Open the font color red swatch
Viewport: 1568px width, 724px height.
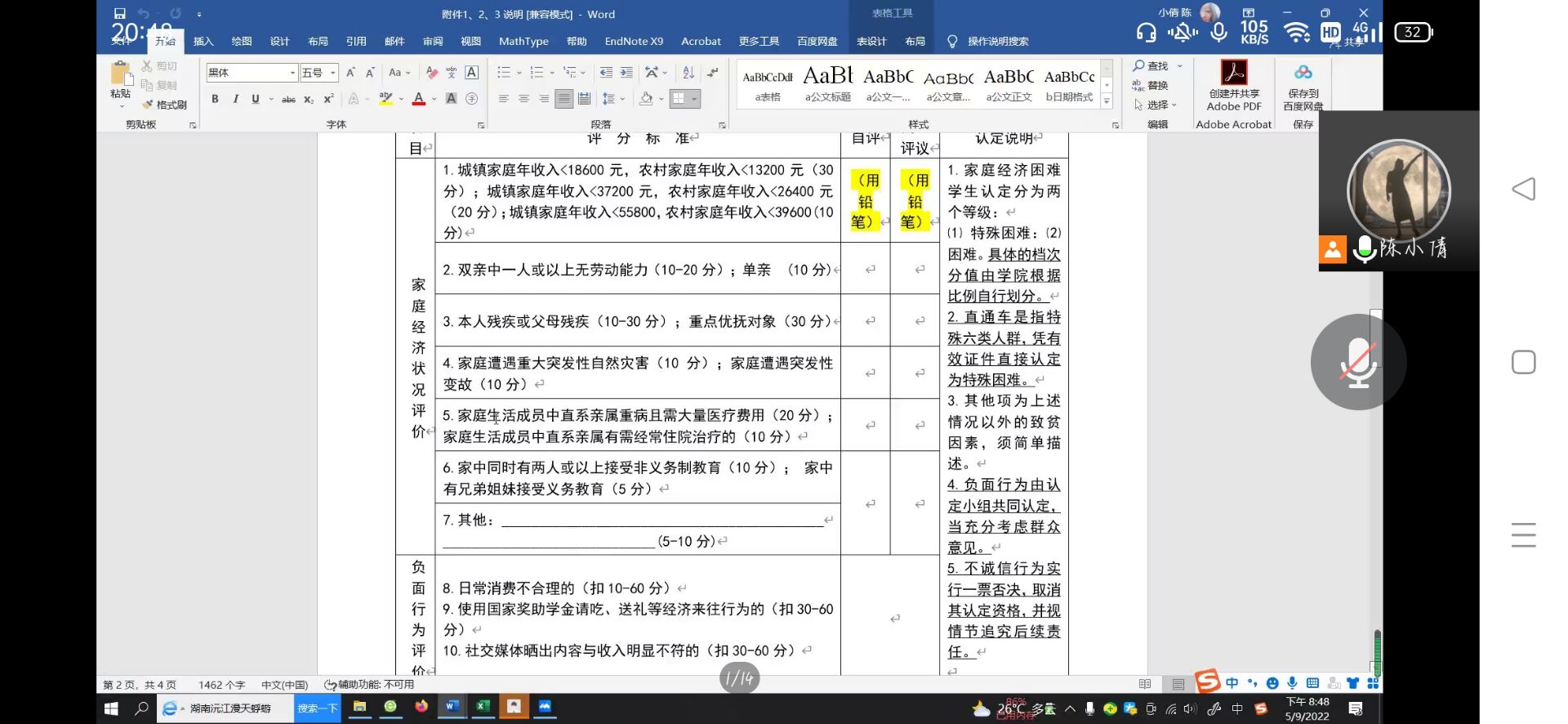(419, 99)
